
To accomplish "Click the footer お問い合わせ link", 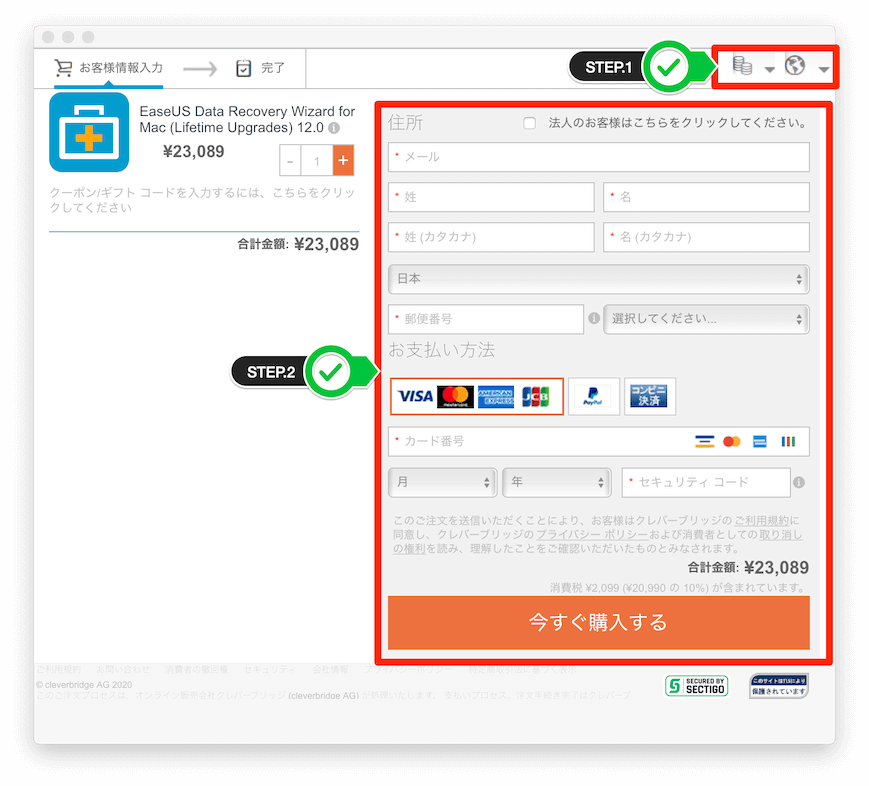I will point(123,669).
